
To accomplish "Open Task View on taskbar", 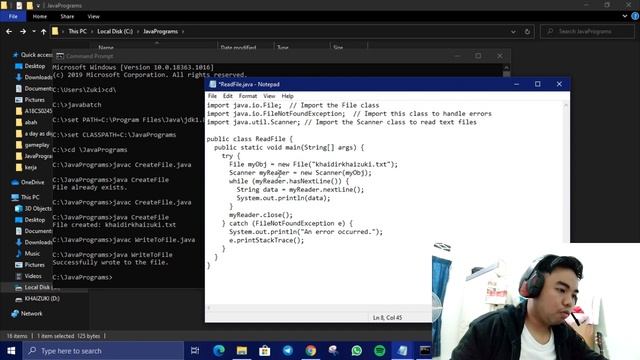I will (x=195, y=351).
